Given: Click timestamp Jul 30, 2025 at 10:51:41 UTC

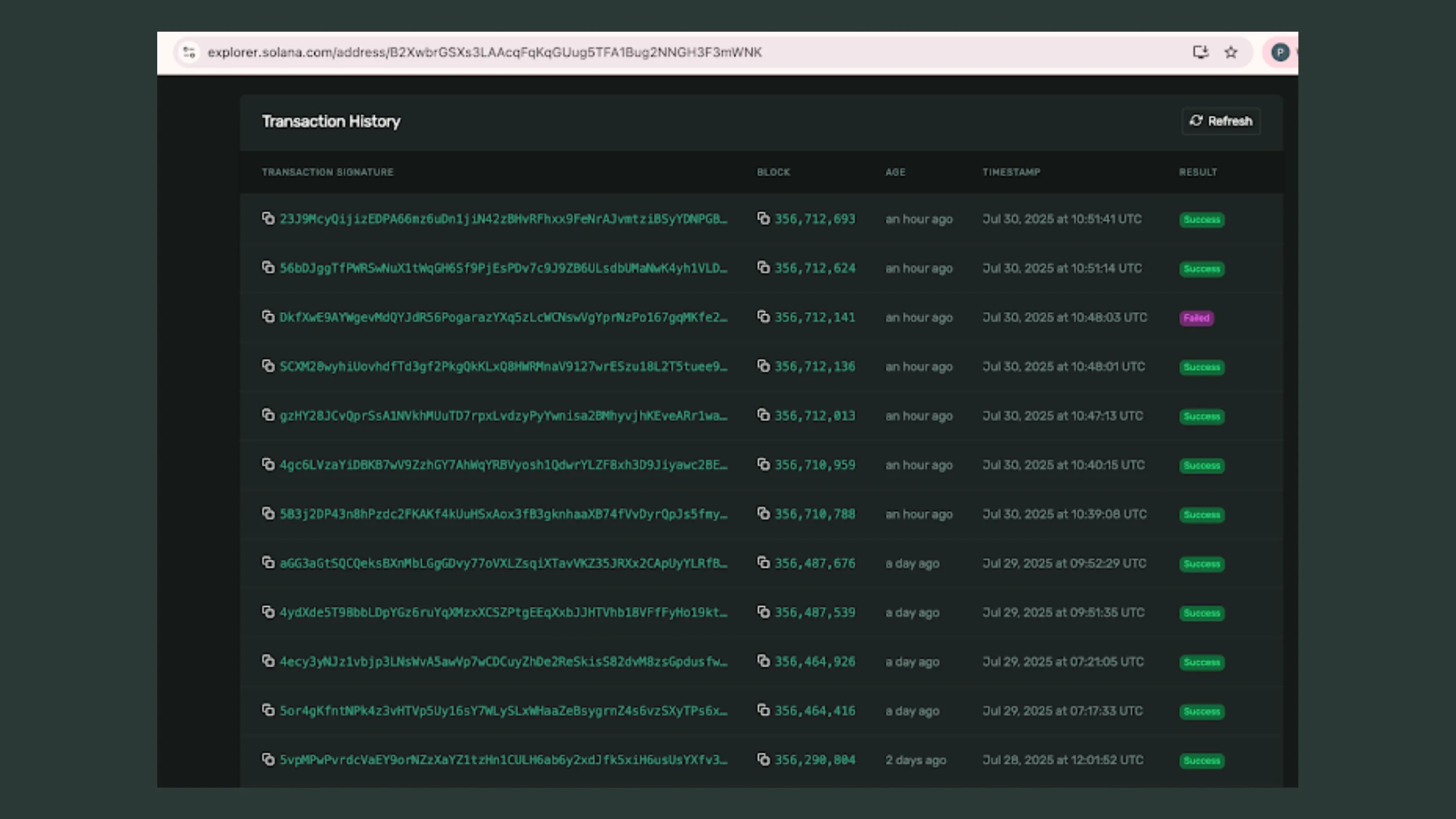Looking at the screenshot, I should tap(1062, 219).
